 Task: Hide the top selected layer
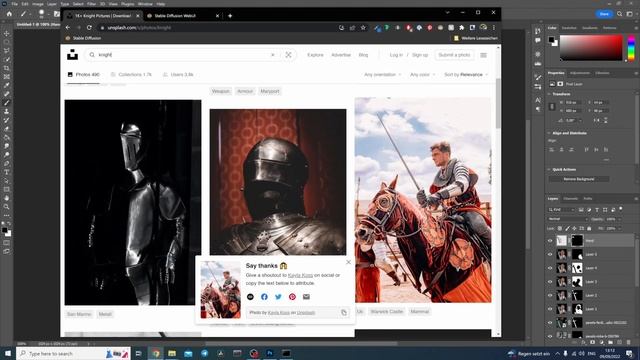click(x=550, y=241)
